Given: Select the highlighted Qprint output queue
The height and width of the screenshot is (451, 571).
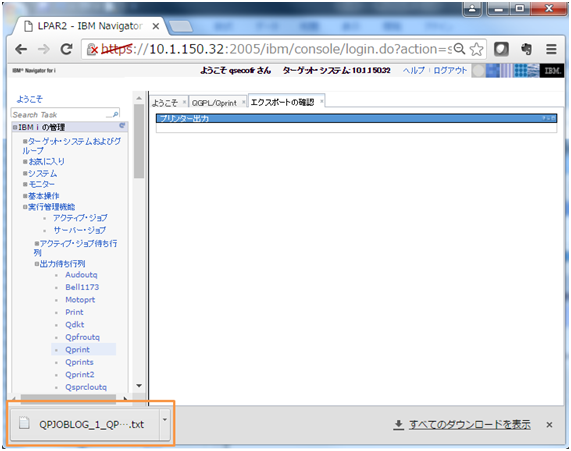Looking at the screenshot, I should 77,349.
